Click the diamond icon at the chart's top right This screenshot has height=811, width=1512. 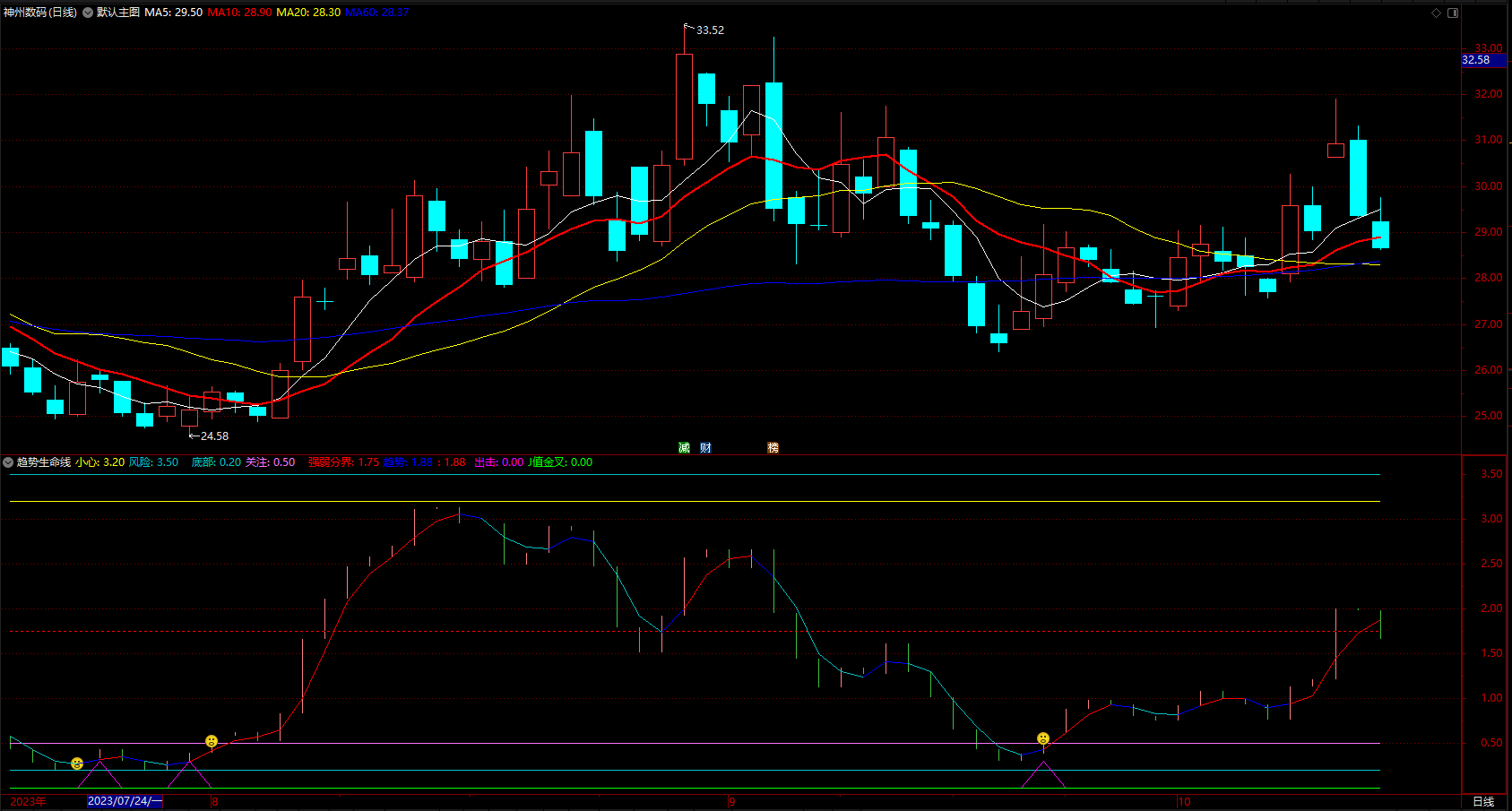[x=1436, y=13]
